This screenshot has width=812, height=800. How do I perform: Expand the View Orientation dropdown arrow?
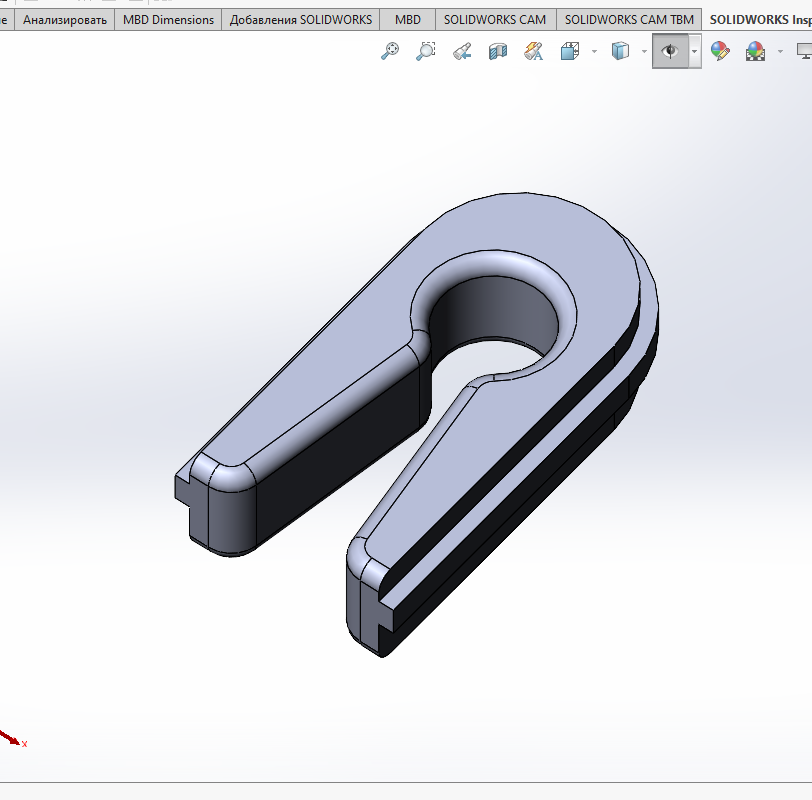(x=594, y=51)
